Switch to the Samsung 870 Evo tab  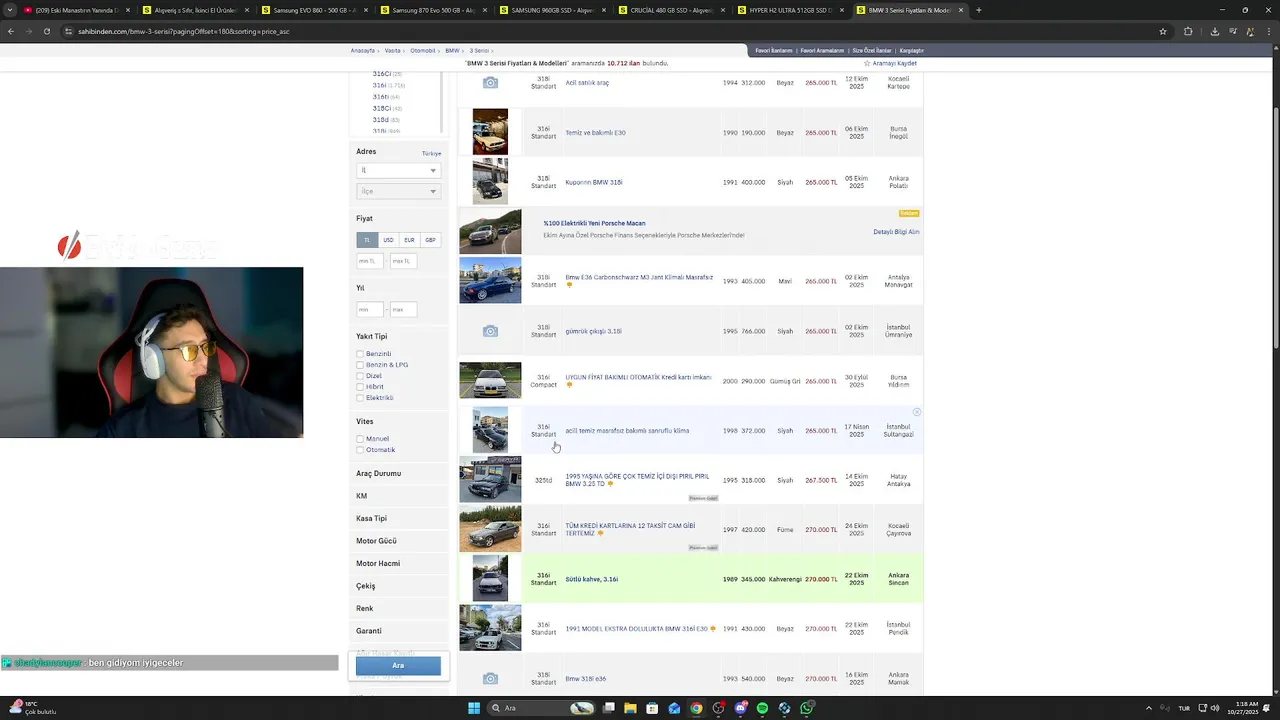click(433, 10)
